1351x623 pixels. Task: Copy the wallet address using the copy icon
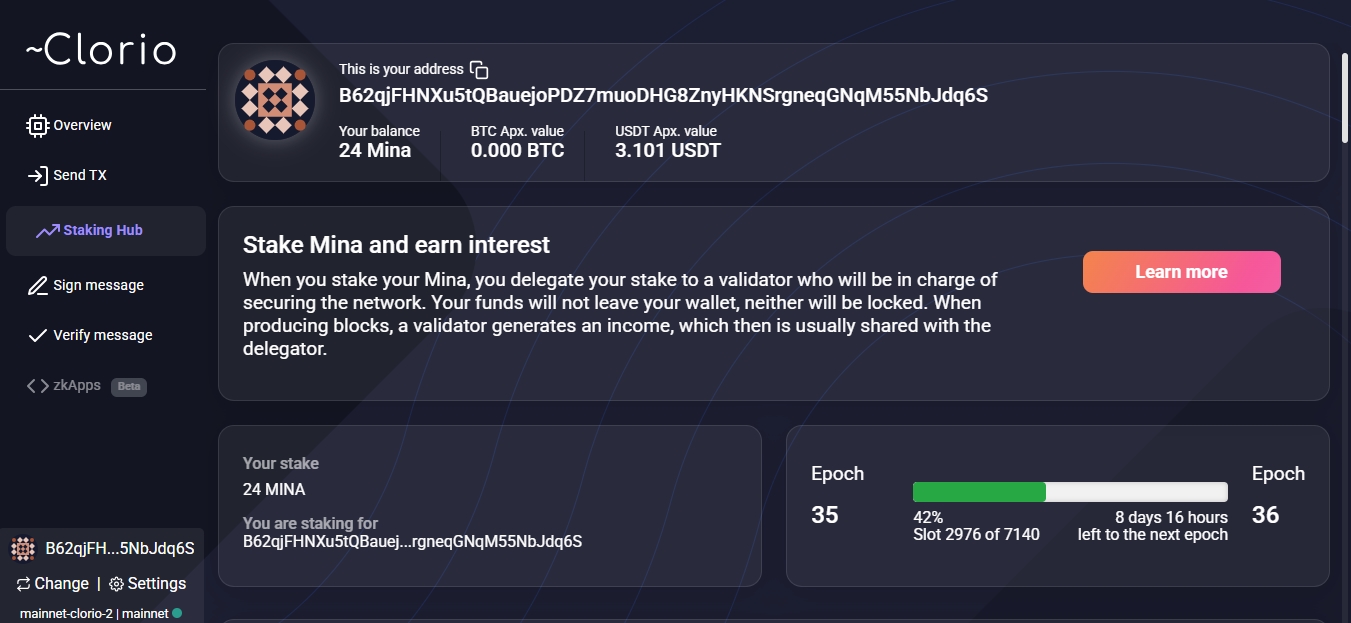click(479, 69)
